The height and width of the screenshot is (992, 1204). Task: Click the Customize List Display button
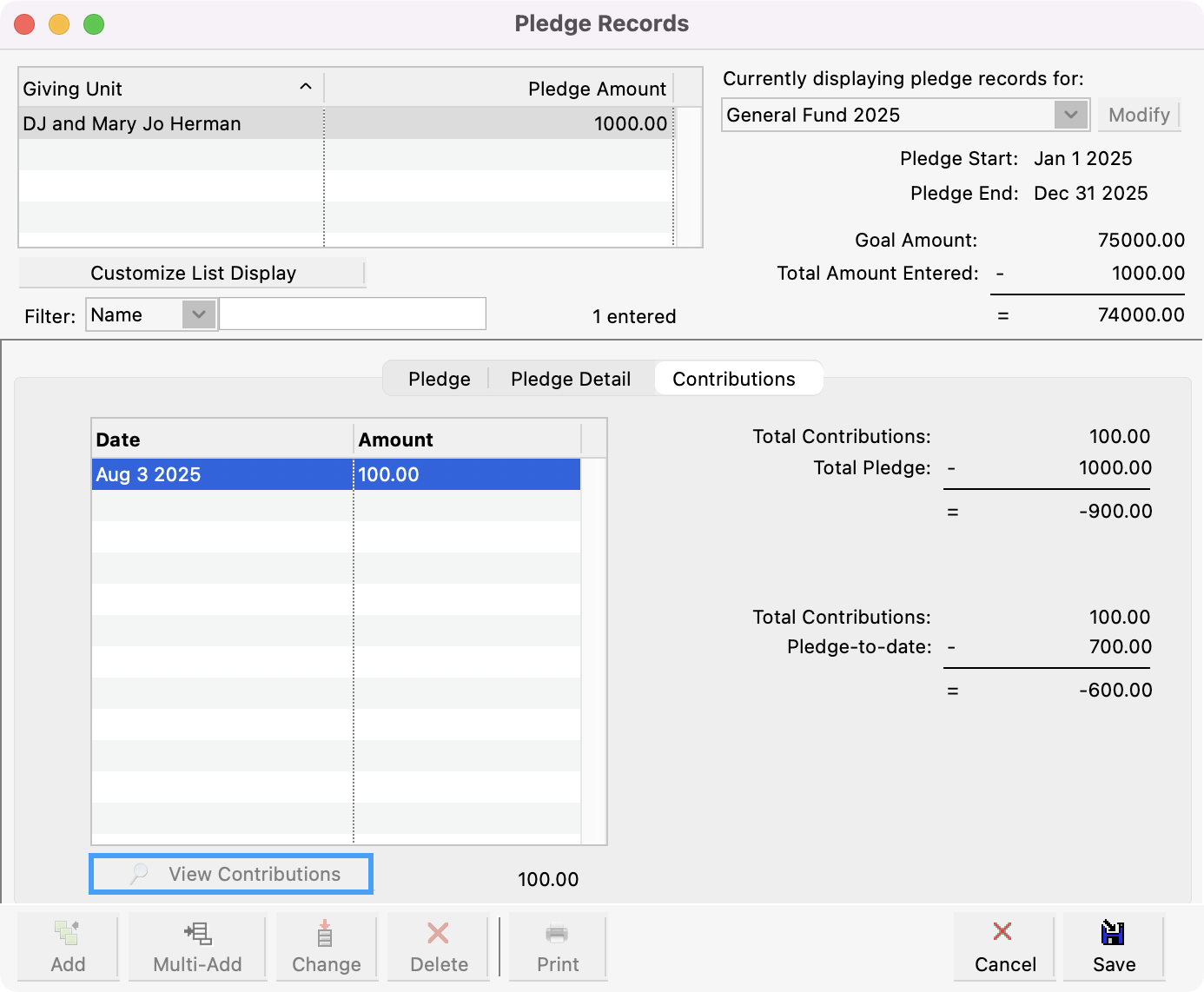[193, 272]
